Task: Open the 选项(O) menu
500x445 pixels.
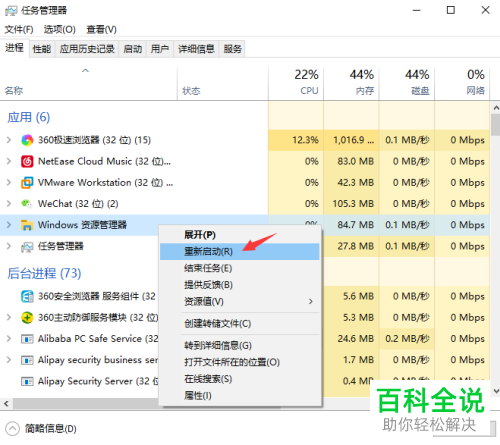Action: tap(60, 30)
